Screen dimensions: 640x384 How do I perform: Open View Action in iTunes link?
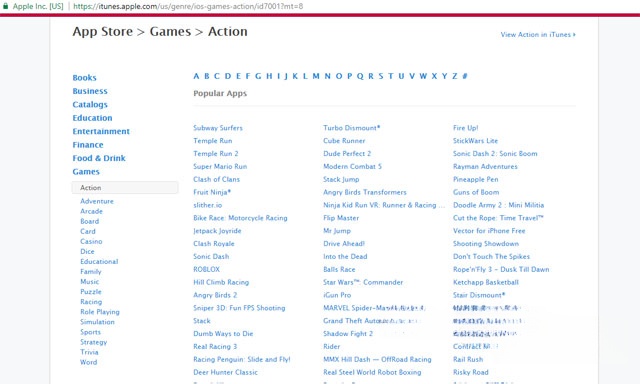538,35
